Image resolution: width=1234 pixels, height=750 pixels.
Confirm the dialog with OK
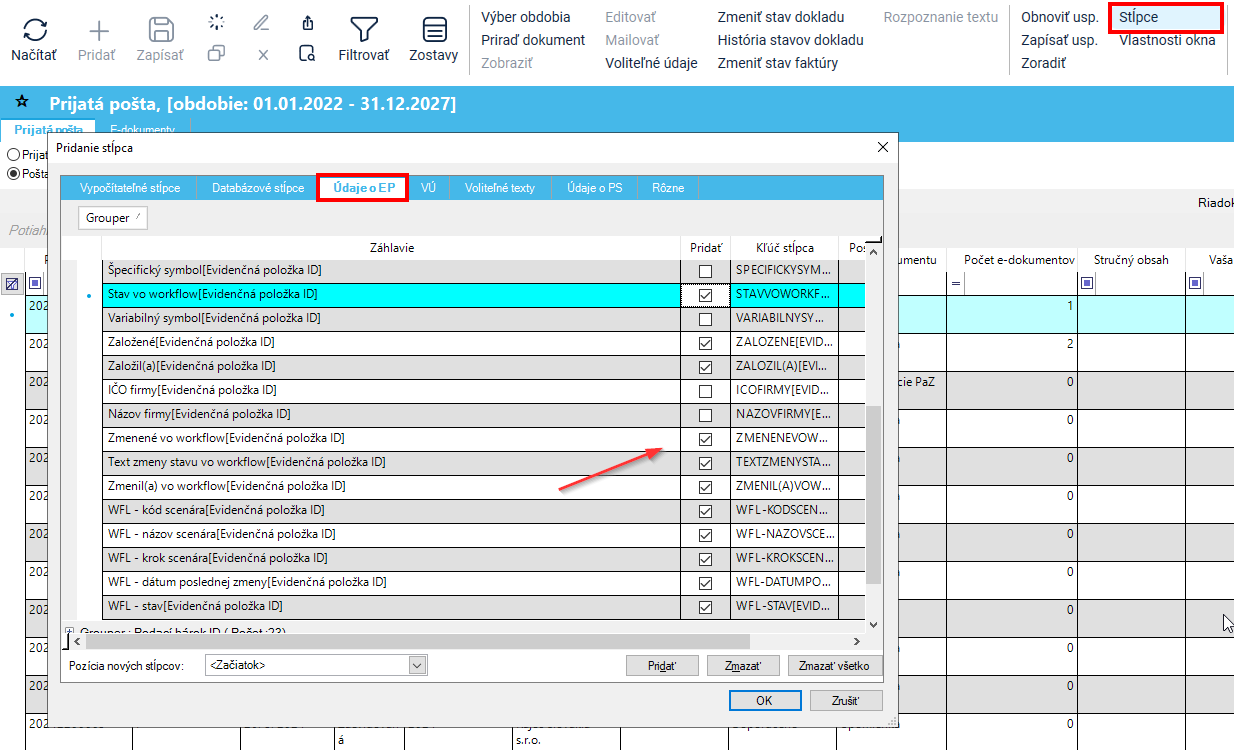[764, 701]
